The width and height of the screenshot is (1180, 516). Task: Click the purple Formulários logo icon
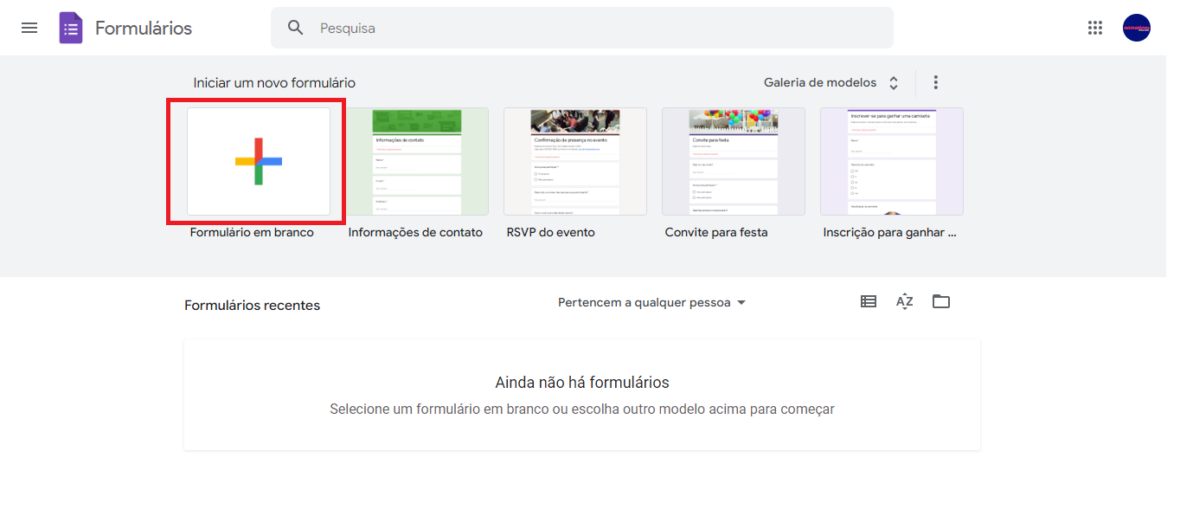tap(71, 28)
